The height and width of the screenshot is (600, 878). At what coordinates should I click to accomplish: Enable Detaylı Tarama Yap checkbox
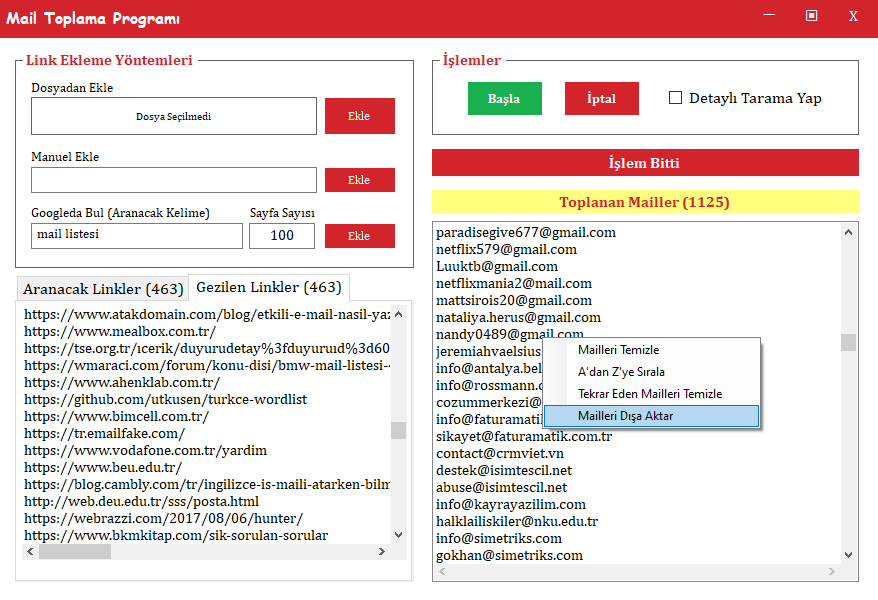point(675,98)
